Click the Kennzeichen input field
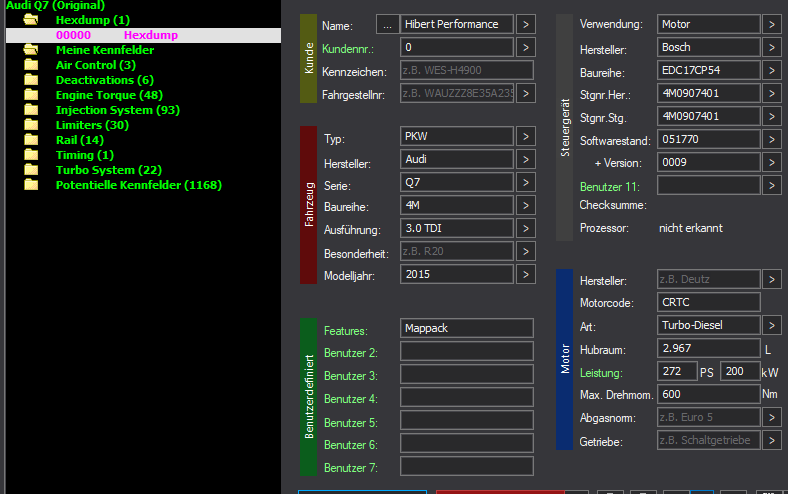Screen dimensions: 788x494 click(467, 70)
